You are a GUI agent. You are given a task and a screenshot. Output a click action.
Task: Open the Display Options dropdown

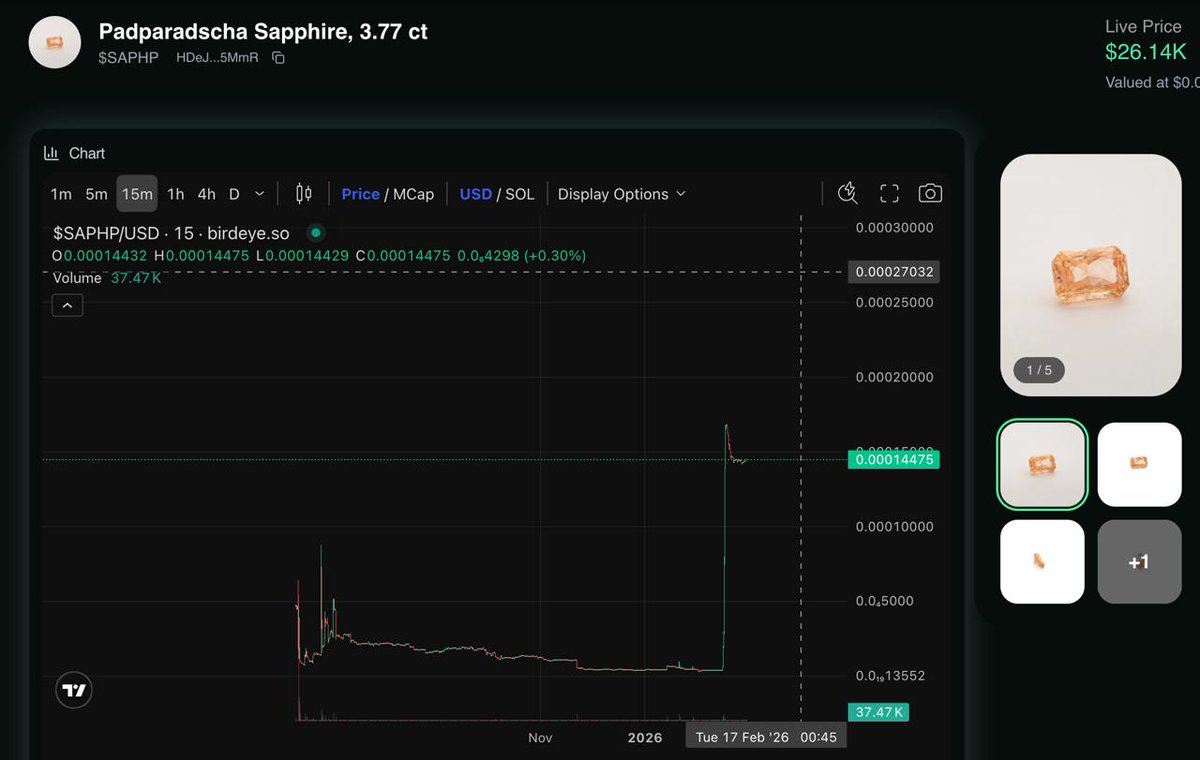point(621,194)
